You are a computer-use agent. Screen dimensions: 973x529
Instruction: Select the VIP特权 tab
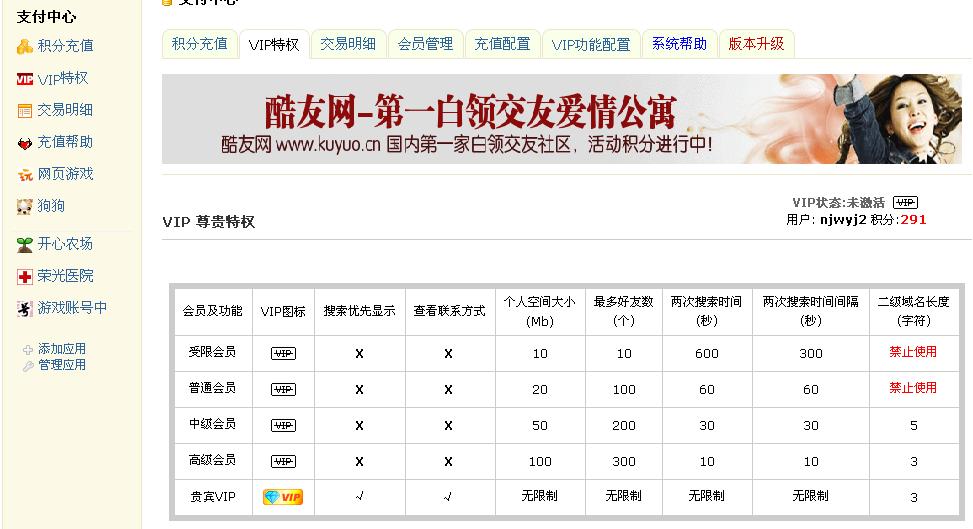(274, 45)
